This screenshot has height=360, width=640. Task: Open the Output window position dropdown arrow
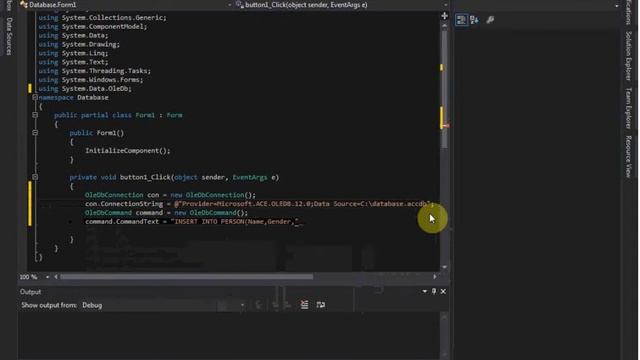point(424,291)
